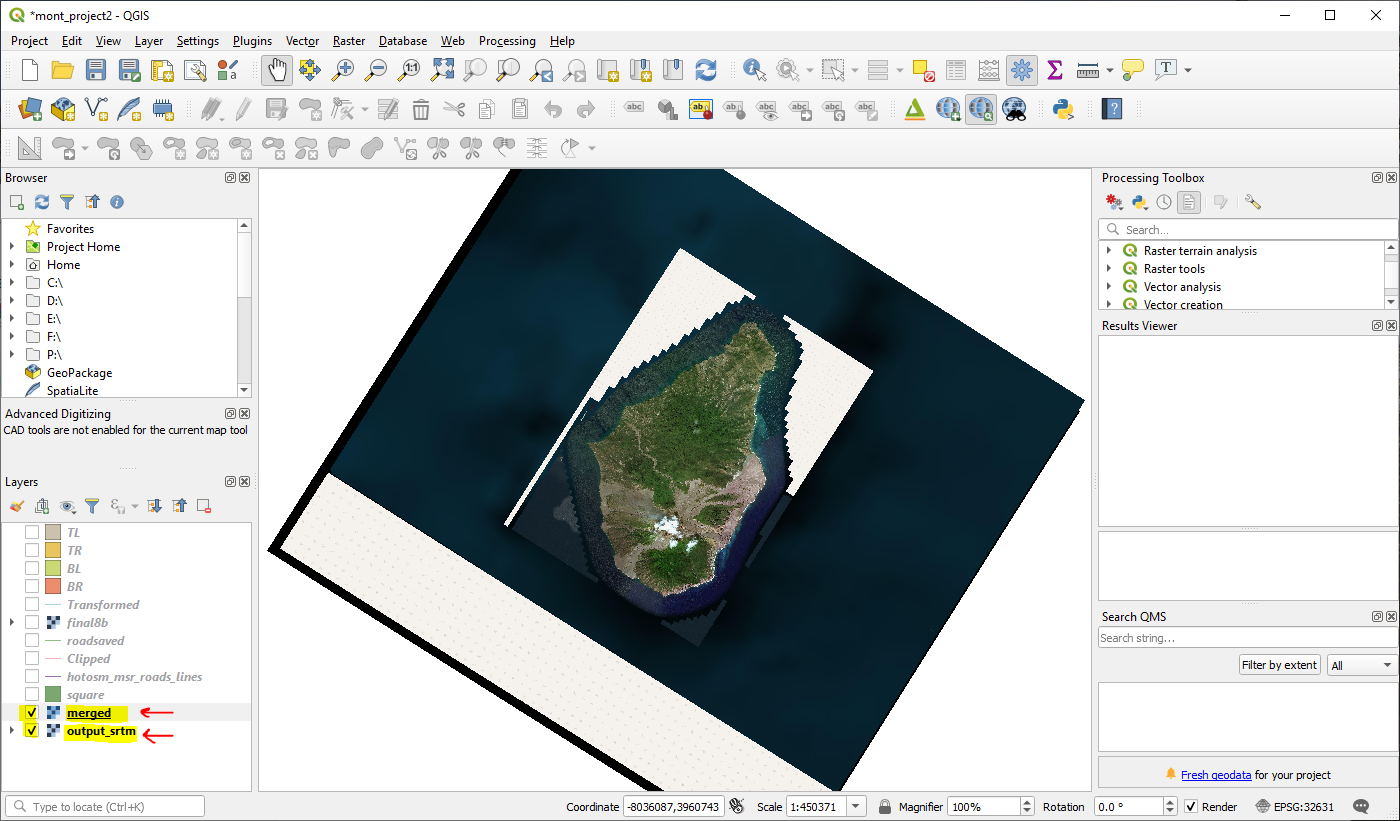Select the Pan Map hand tool
The width and height of the screenshot is (1400, 821).
coord(277,70)
